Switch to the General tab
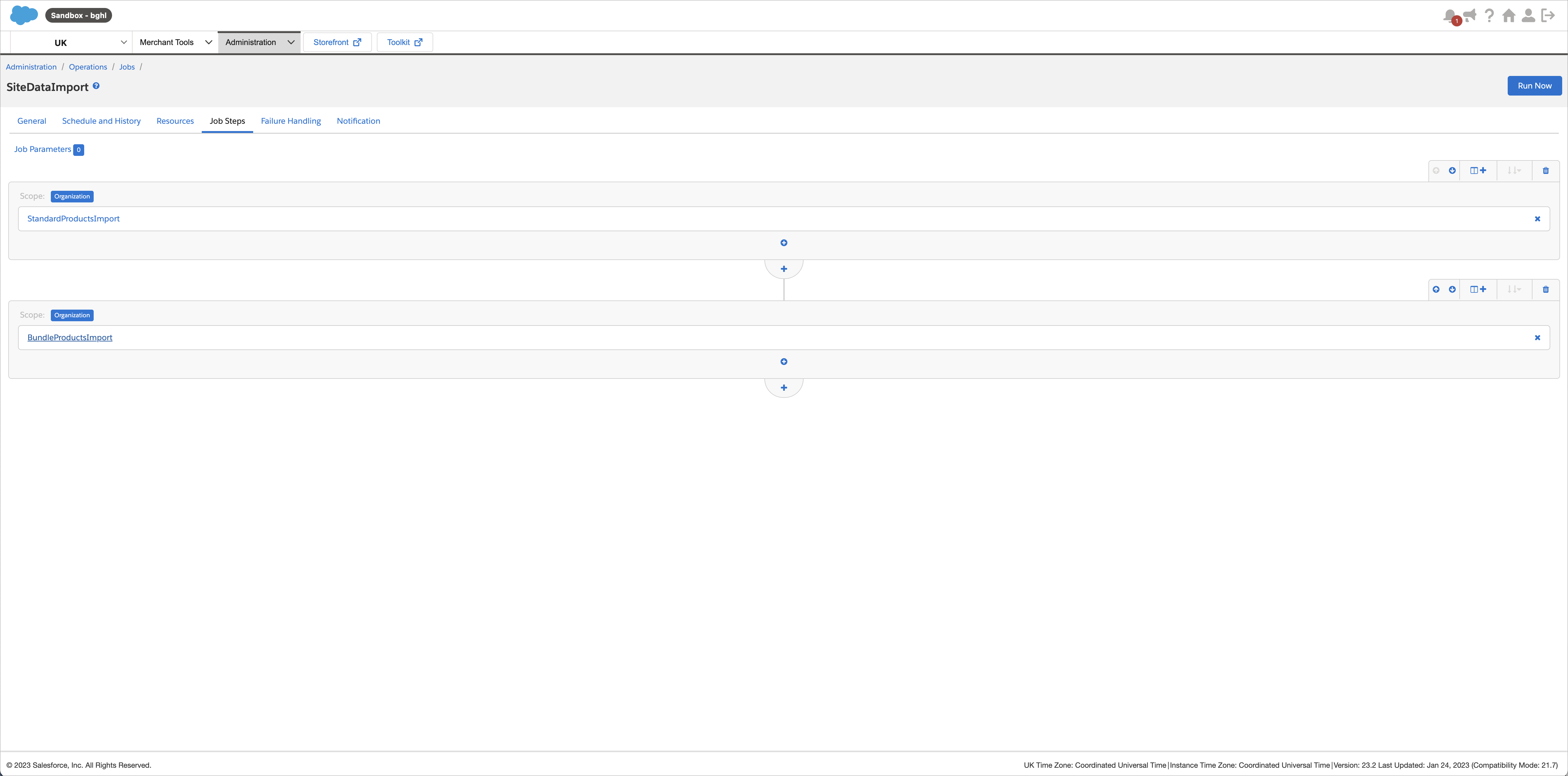This screenshot has width=1568, height=776. pyautogui.click(x=32, y=121)
